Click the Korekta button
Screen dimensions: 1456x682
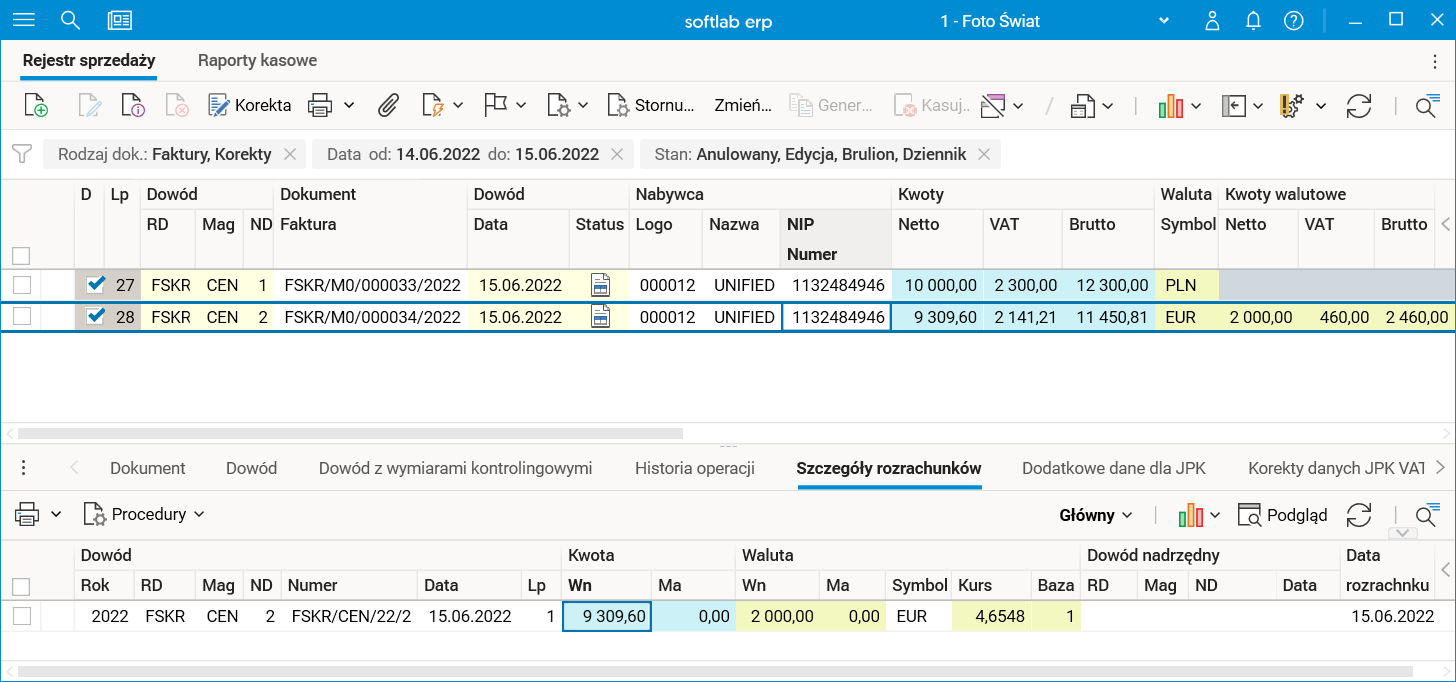250,105
